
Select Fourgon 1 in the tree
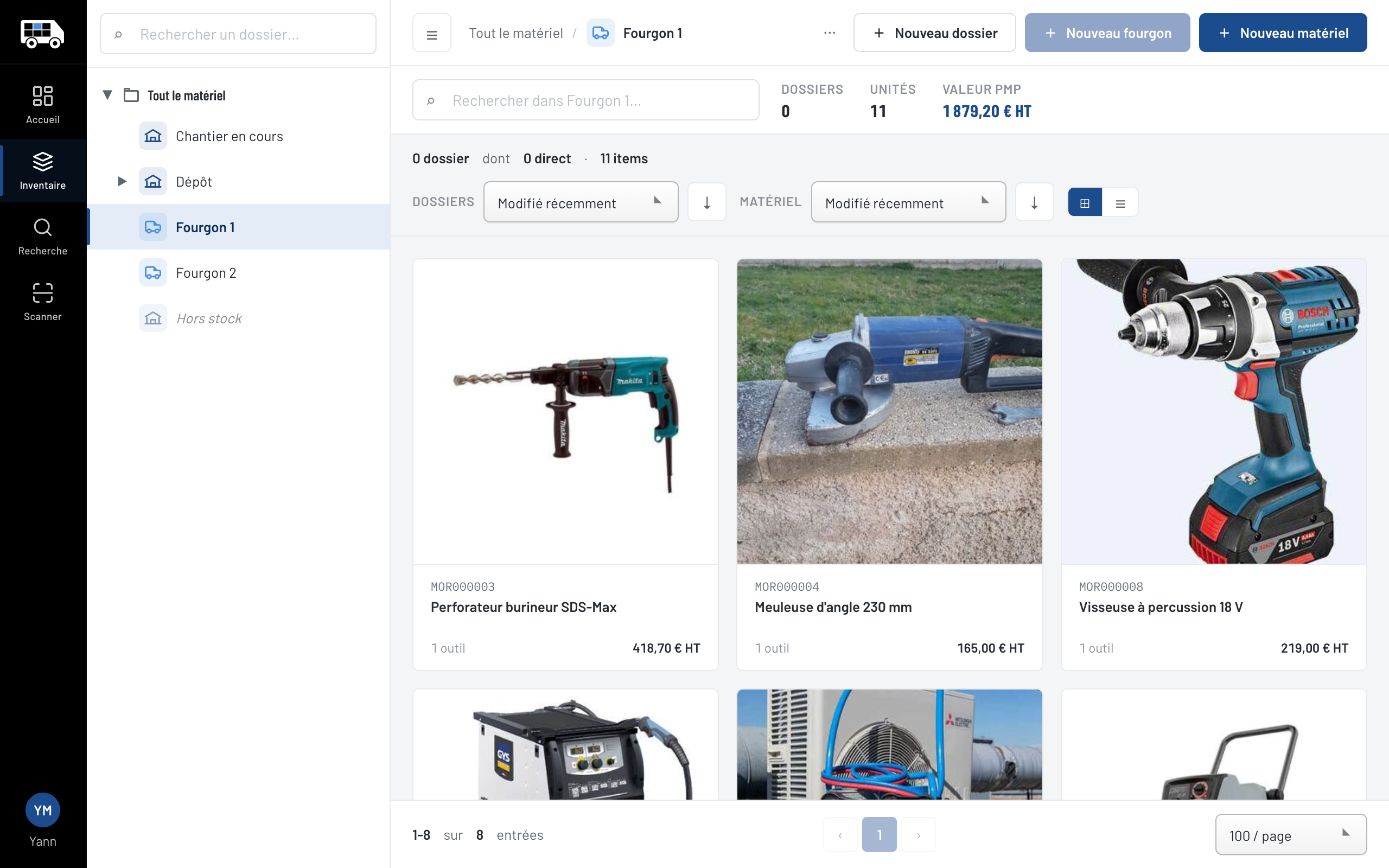click(x=239, y=227)
